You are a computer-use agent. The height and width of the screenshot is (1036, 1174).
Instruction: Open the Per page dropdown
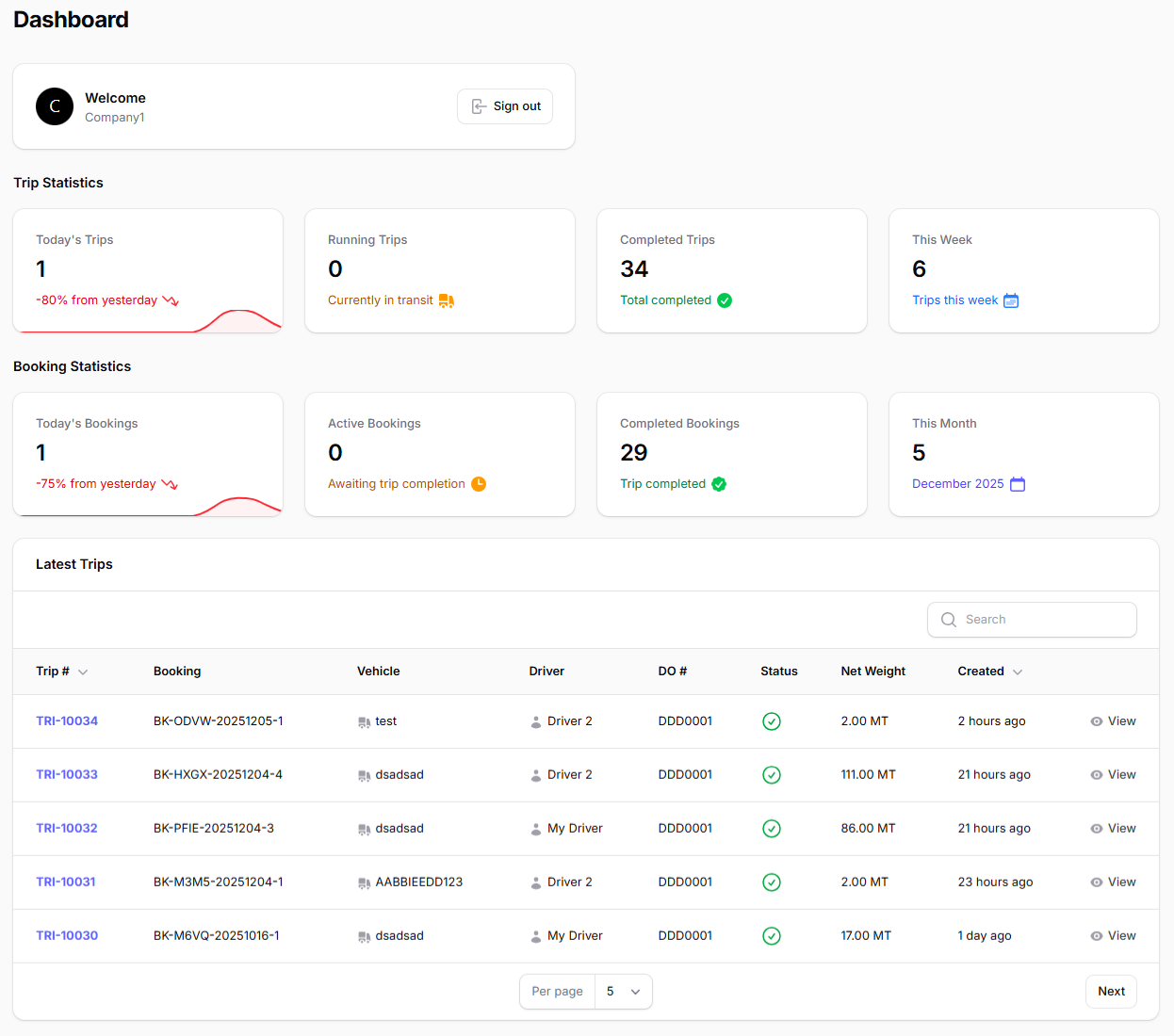pos(624,991)
